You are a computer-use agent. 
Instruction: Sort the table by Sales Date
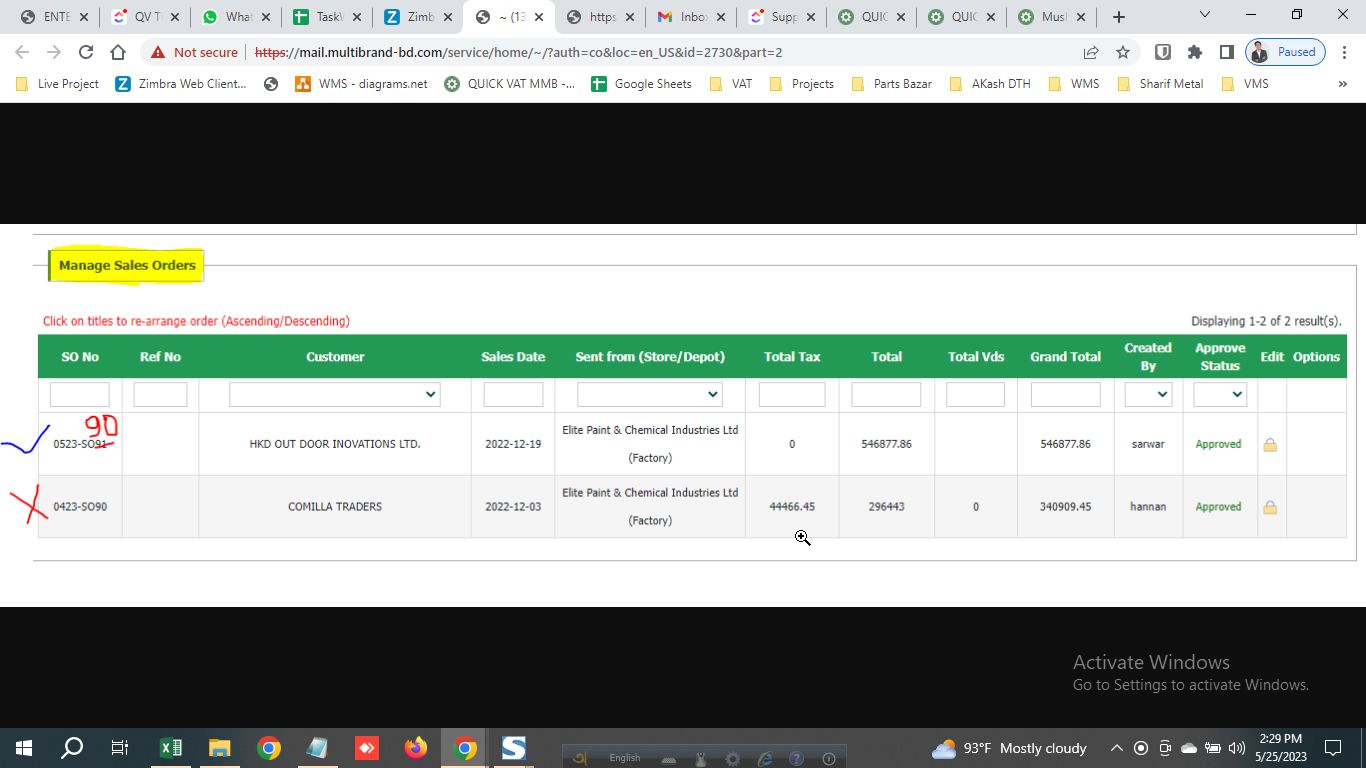(x=513, y=357)
